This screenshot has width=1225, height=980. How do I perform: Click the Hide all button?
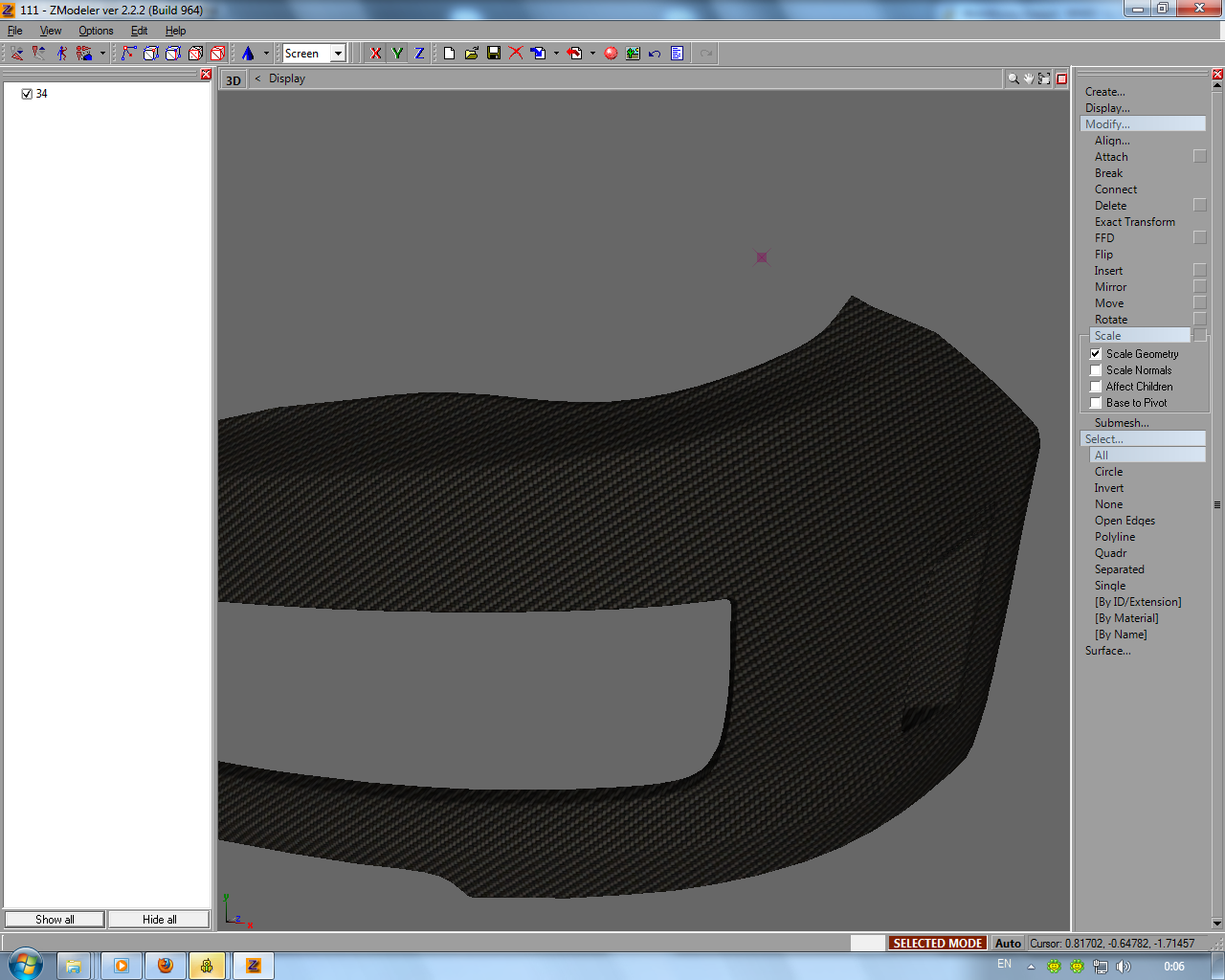click(159, 920)
